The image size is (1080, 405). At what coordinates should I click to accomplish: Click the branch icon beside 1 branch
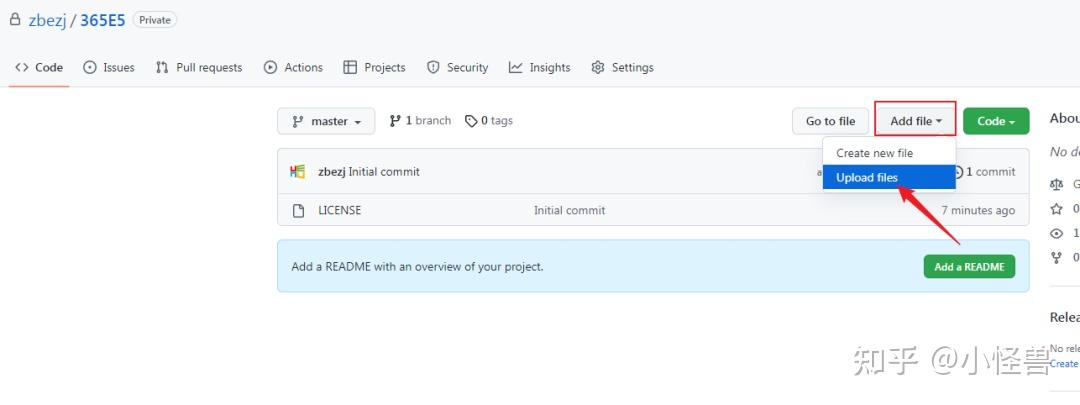point(395,121)
